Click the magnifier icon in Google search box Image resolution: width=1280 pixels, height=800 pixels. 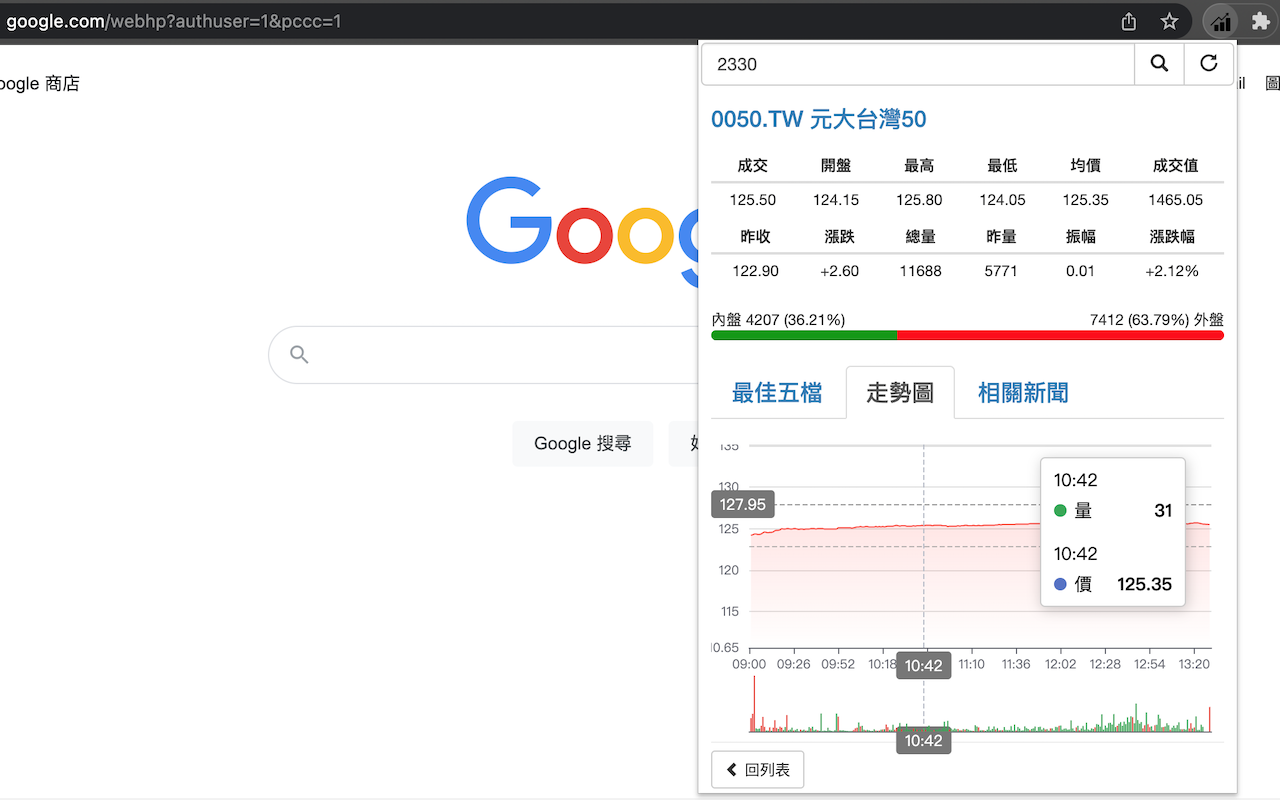click(298, 354)
